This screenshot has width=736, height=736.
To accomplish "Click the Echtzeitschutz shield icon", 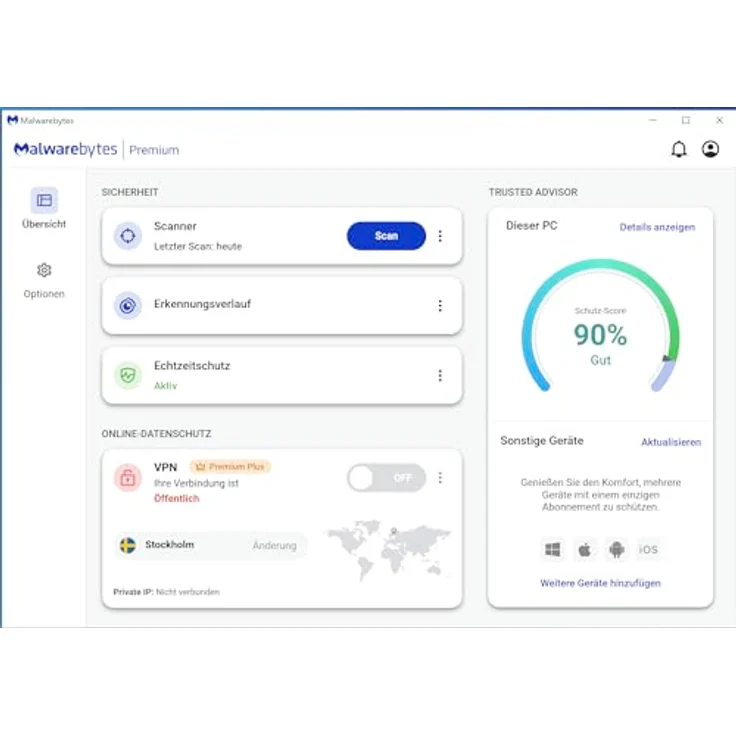I will pyautogui.click(x=128, y=375).
